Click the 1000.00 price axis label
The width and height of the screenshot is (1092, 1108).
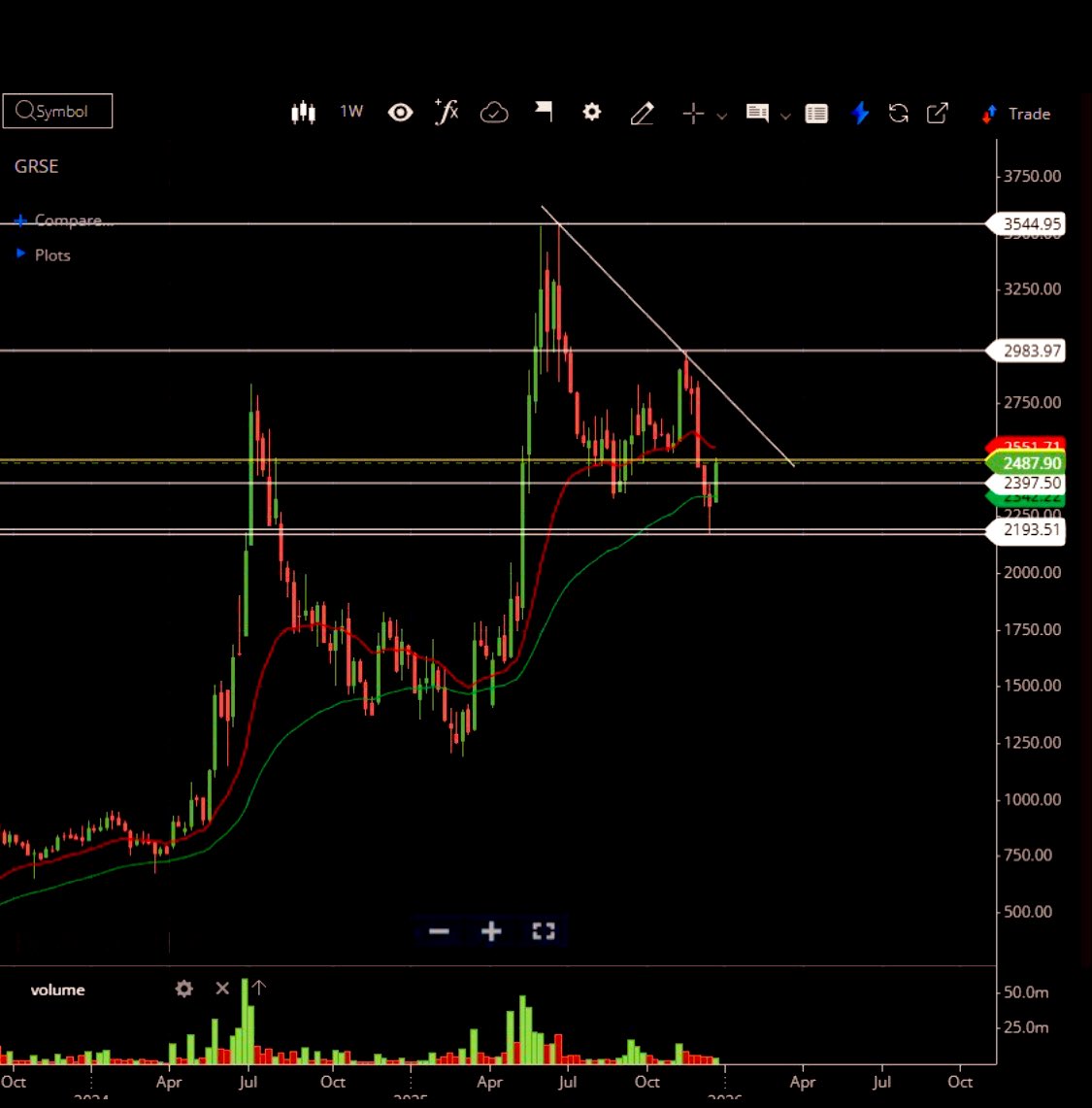pos(1032,799)
